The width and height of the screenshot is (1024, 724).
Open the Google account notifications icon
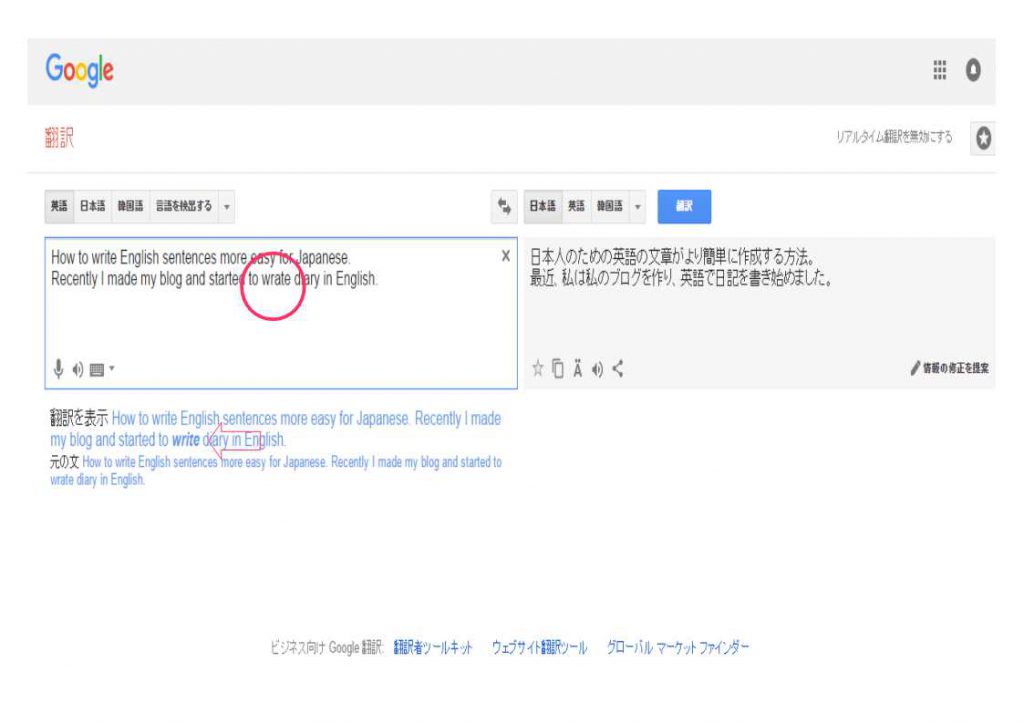click(972, 70)
